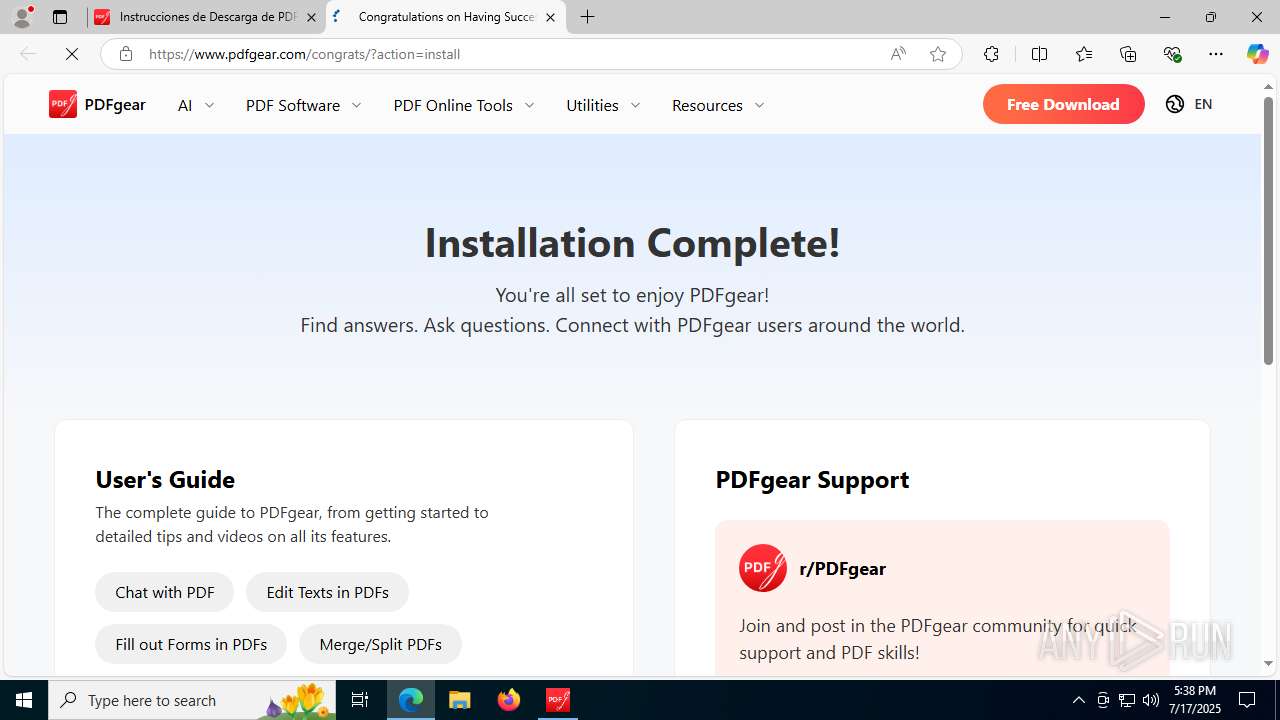This screenshot has width=1280, height=720.
Task: Show hidden system tray icons
Action: click(1078, 700)
